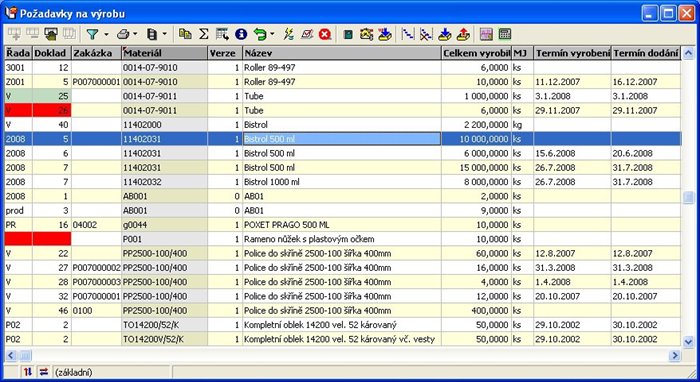Click the date cell 15.6.2008
The image size is (700, 382).
point(572,154)
